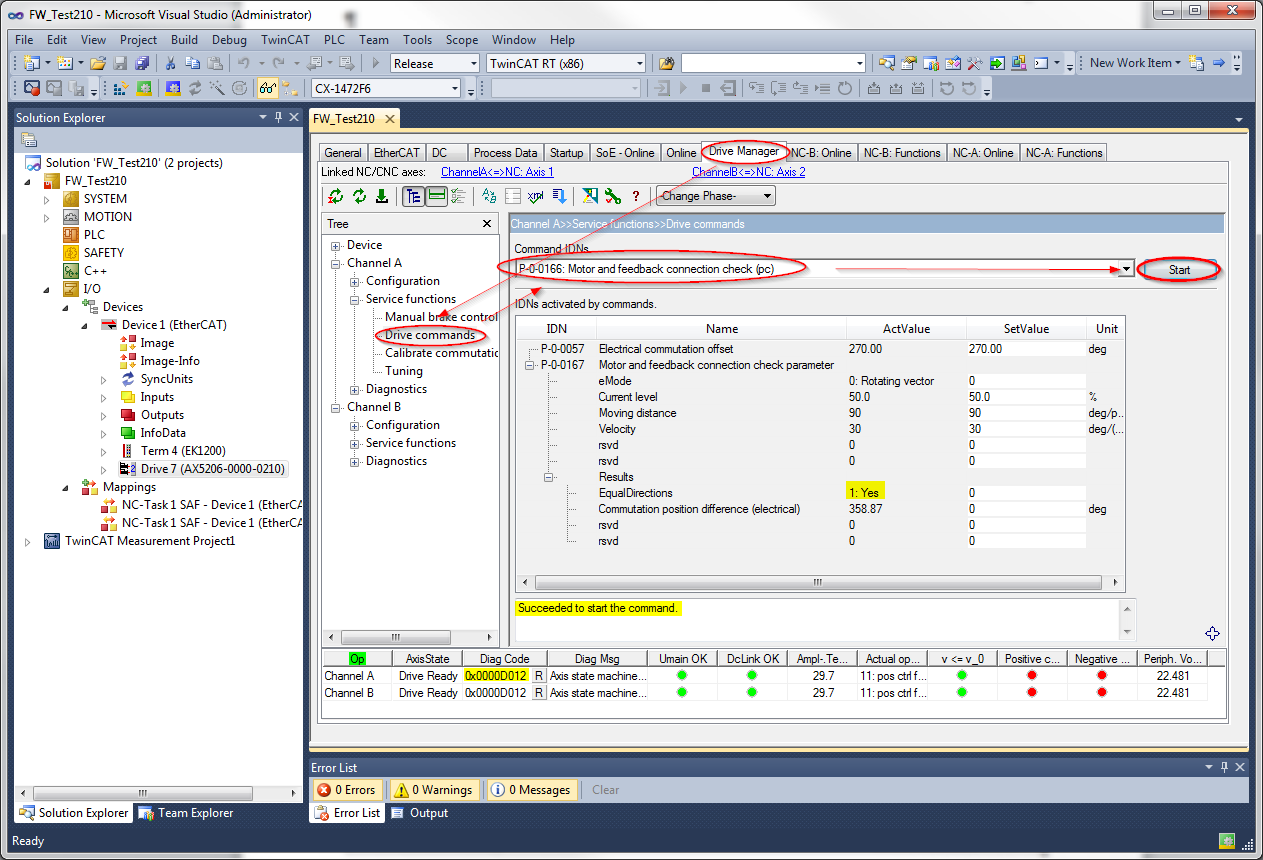Click the Start command button
This screenshot has height=860, width=1263.
click(x=1180, y=270)
